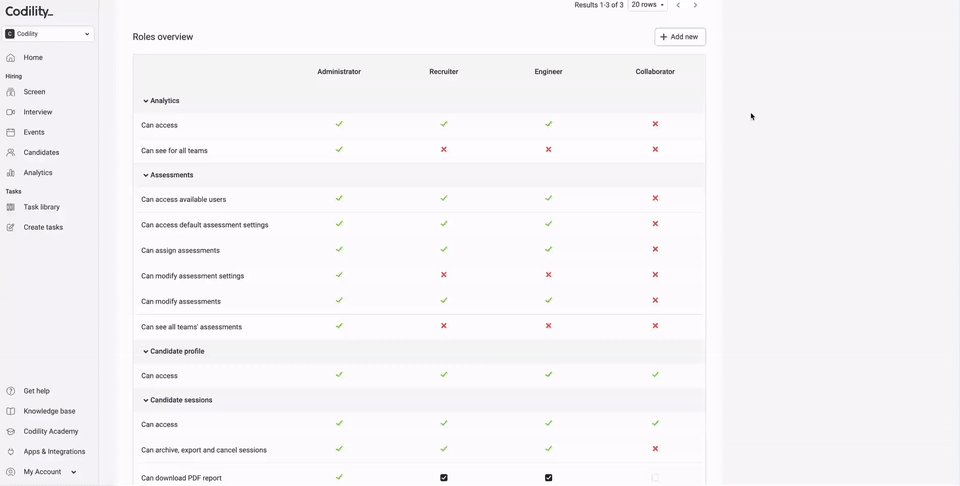
Task: Open Interview camera icon
Action: (10, 112)
